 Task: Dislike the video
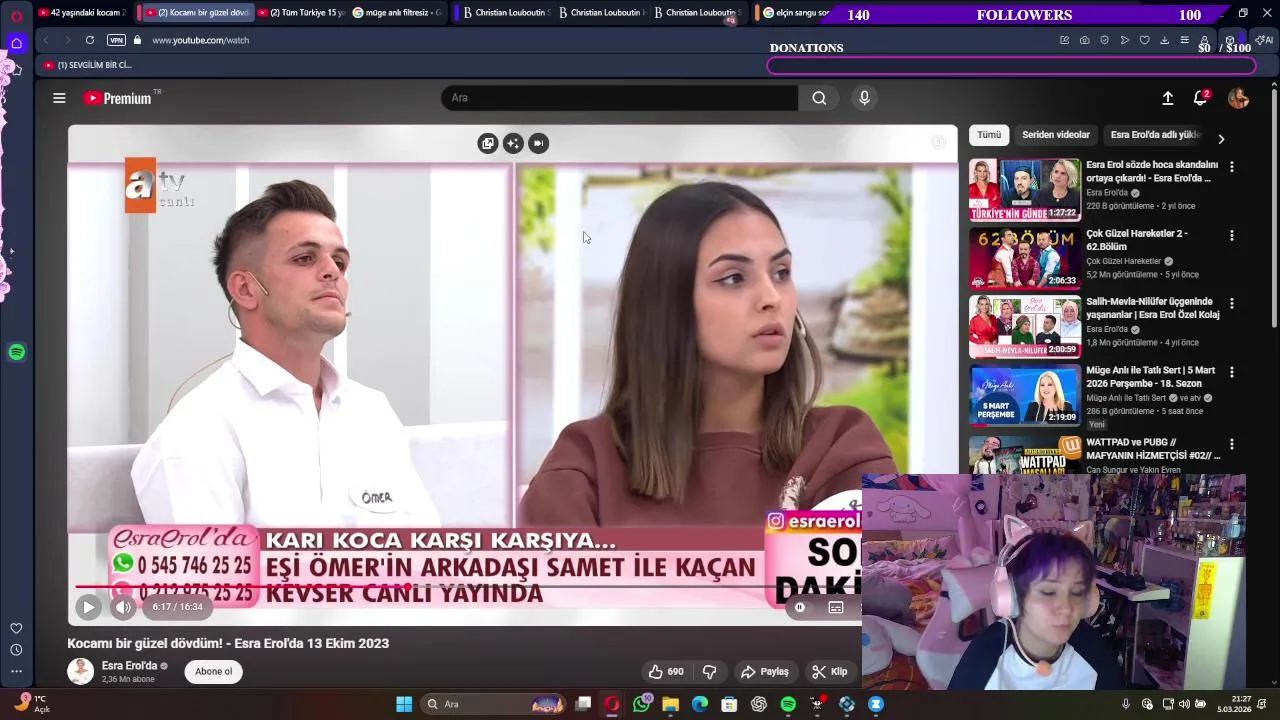(x=710, y=672)
